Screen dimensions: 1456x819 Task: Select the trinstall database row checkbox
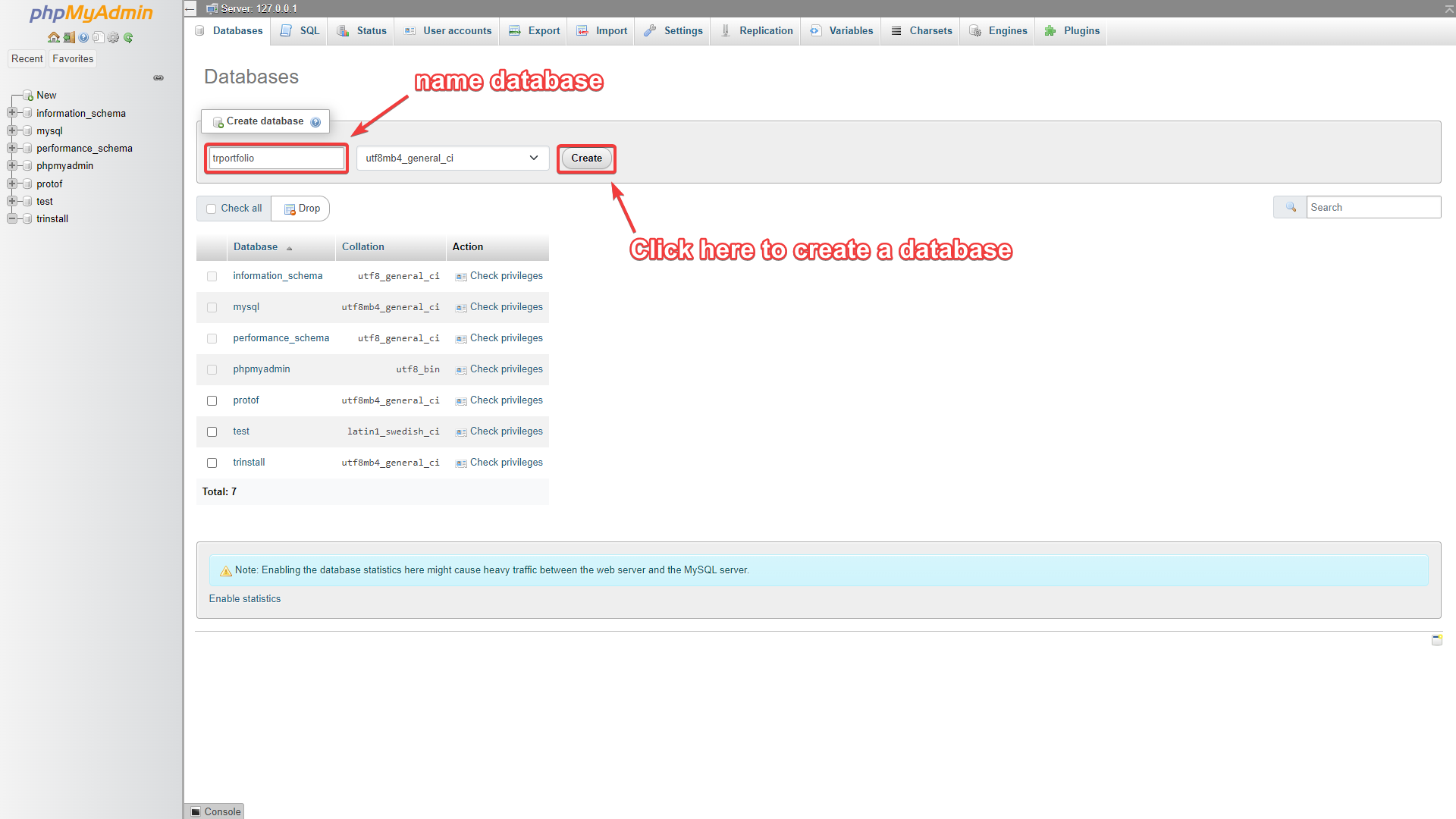click(212, 463)
